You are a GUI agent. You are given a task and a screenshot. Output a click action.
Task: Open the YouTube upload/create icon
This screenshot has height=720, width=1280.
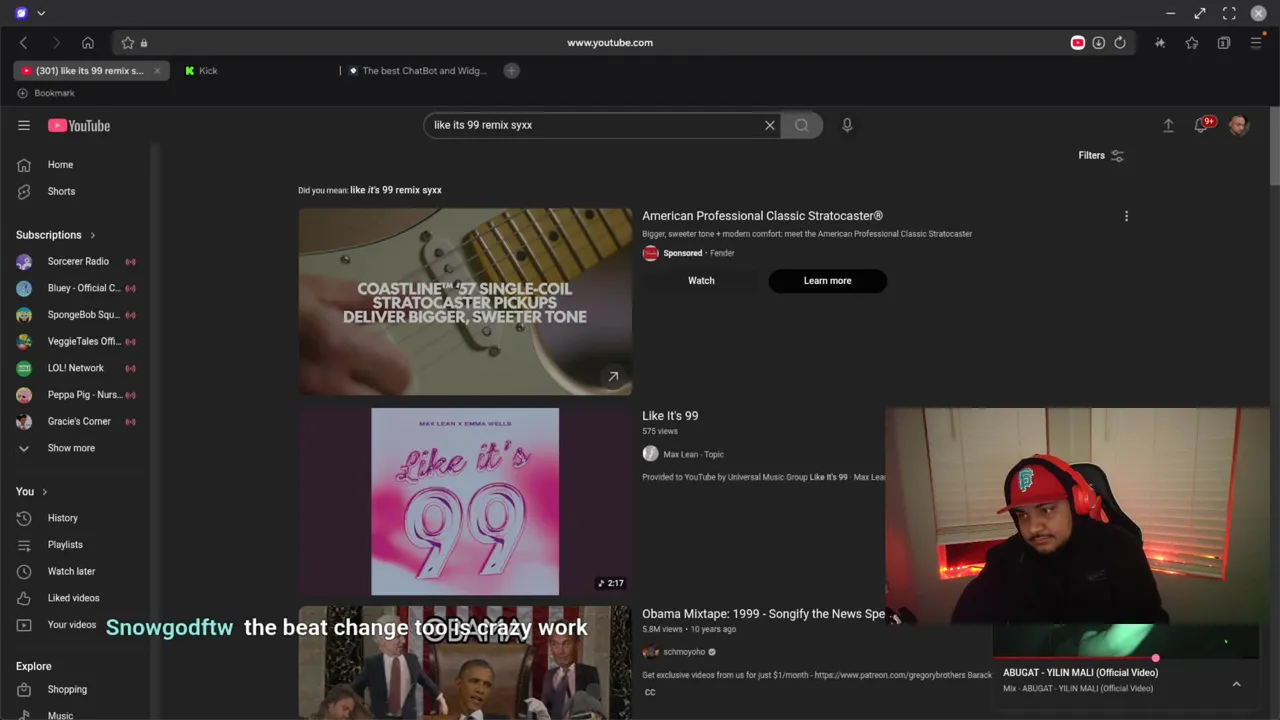tap(1168, 125)
